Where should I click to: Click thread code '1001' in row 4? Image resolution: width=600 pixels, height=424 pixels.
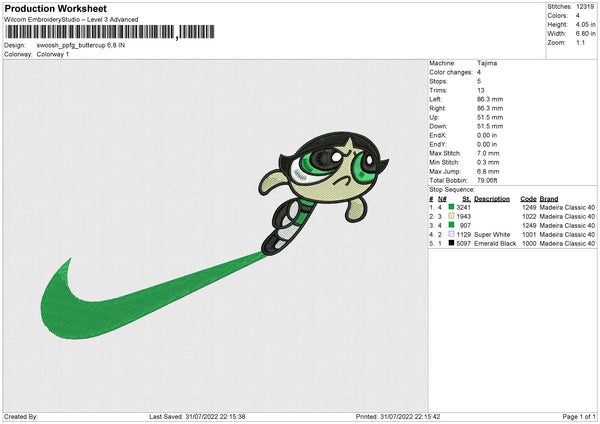[529, 235]
